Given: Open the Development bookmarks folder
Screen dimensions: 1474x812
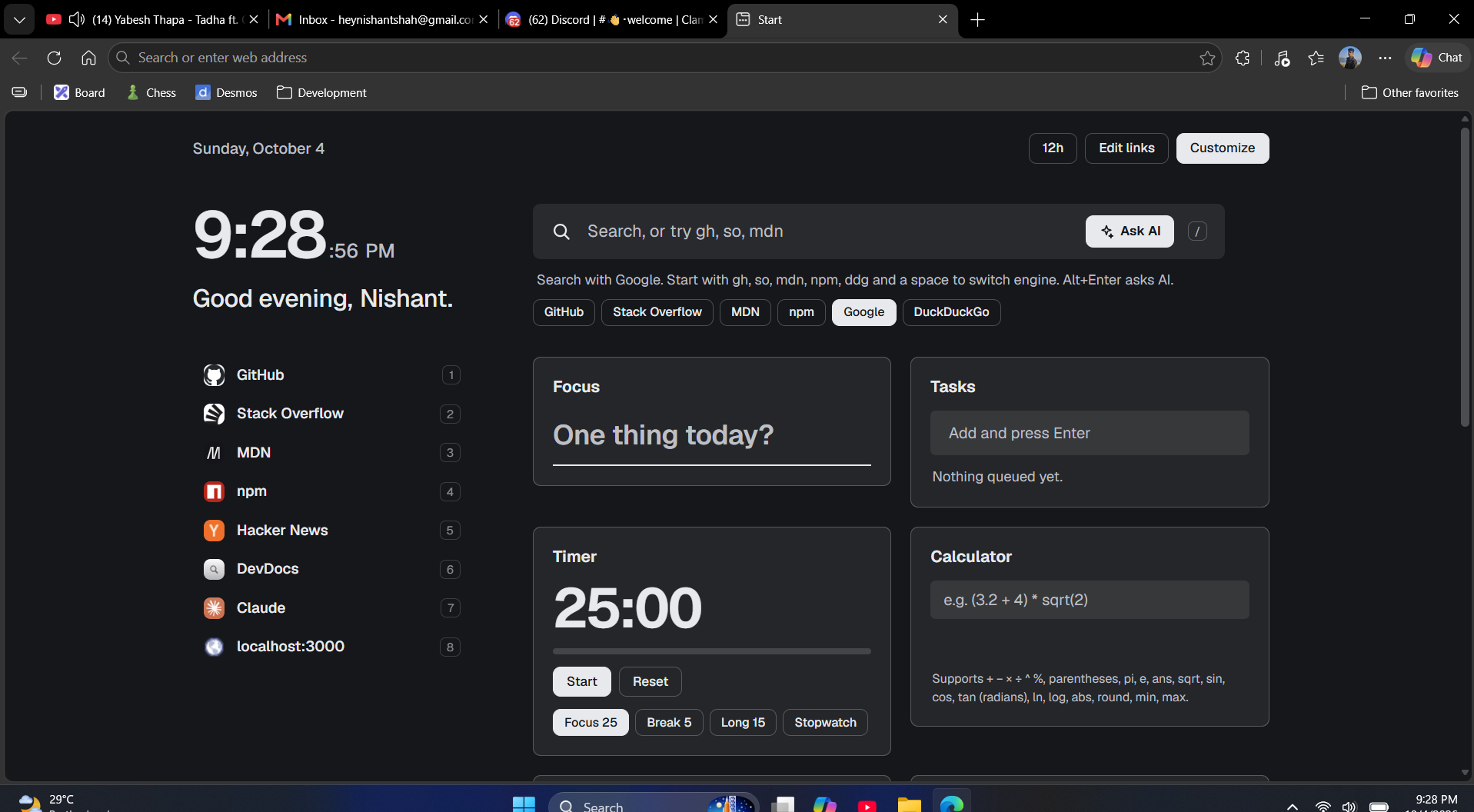Looking at the screenshot, I should [x=321, y=92].
